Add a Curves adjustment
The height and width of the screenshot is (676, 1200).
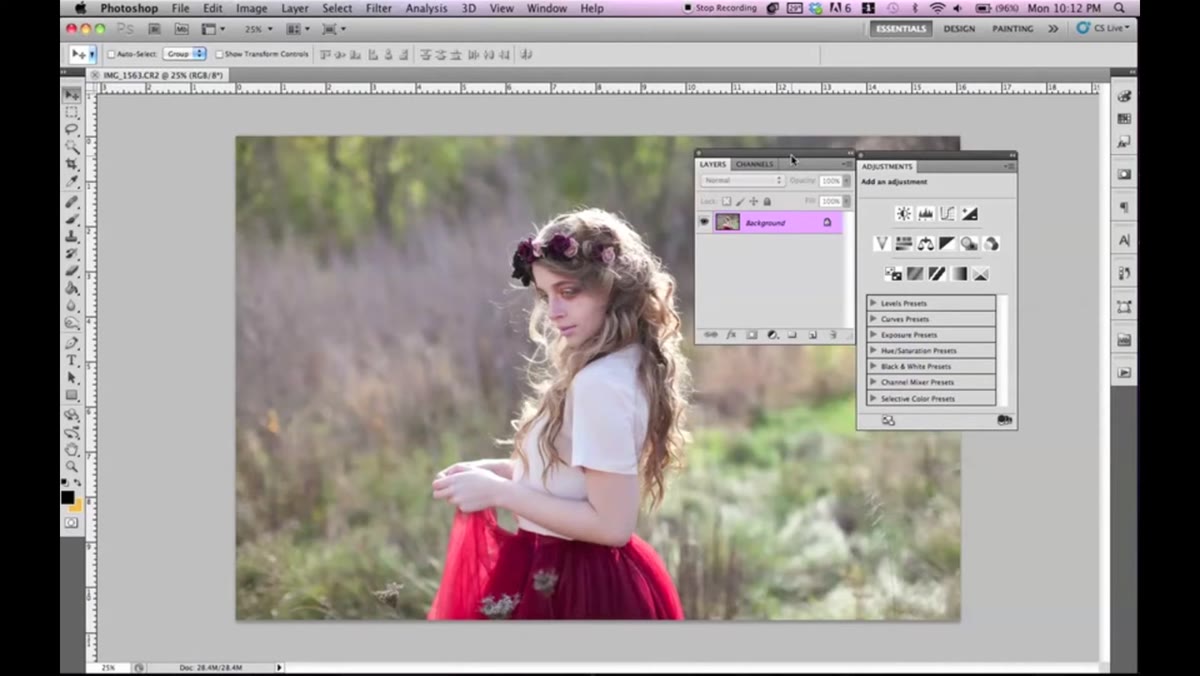(x=947, y=214)
